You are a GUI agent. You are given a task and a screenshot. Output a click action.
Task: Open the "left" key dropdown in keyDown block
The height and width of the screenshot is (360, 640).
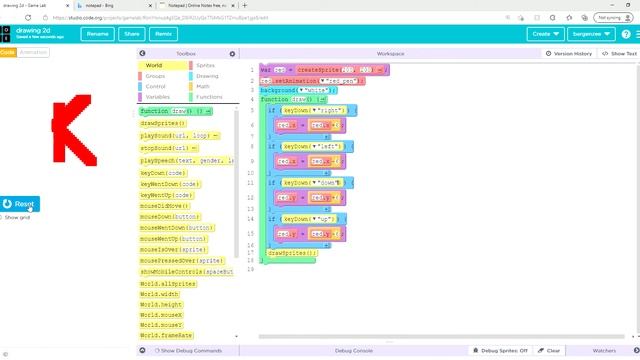[313, 147]
